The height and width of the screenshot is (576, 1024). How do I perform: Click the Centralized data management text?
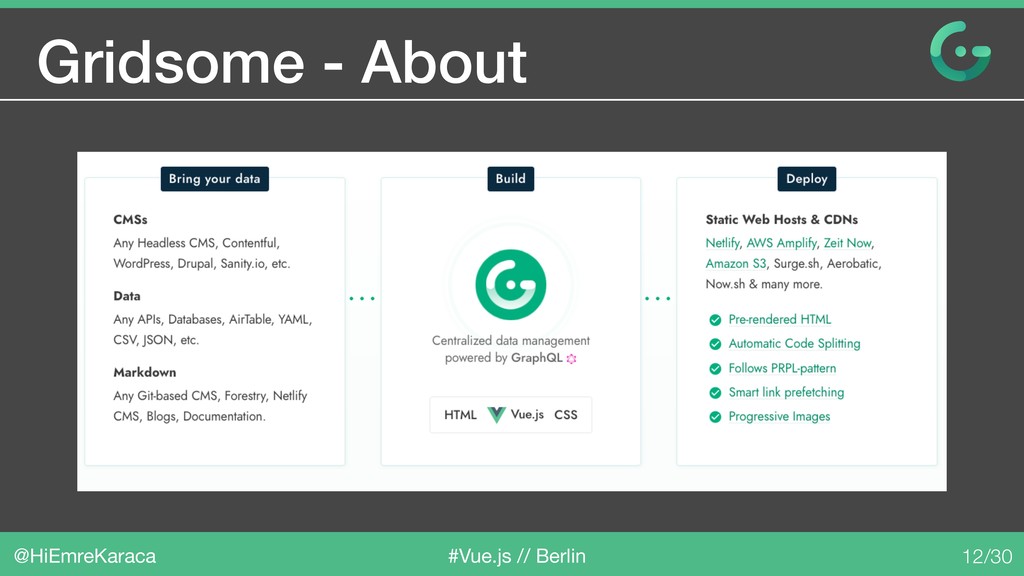[x=511, y=340]
